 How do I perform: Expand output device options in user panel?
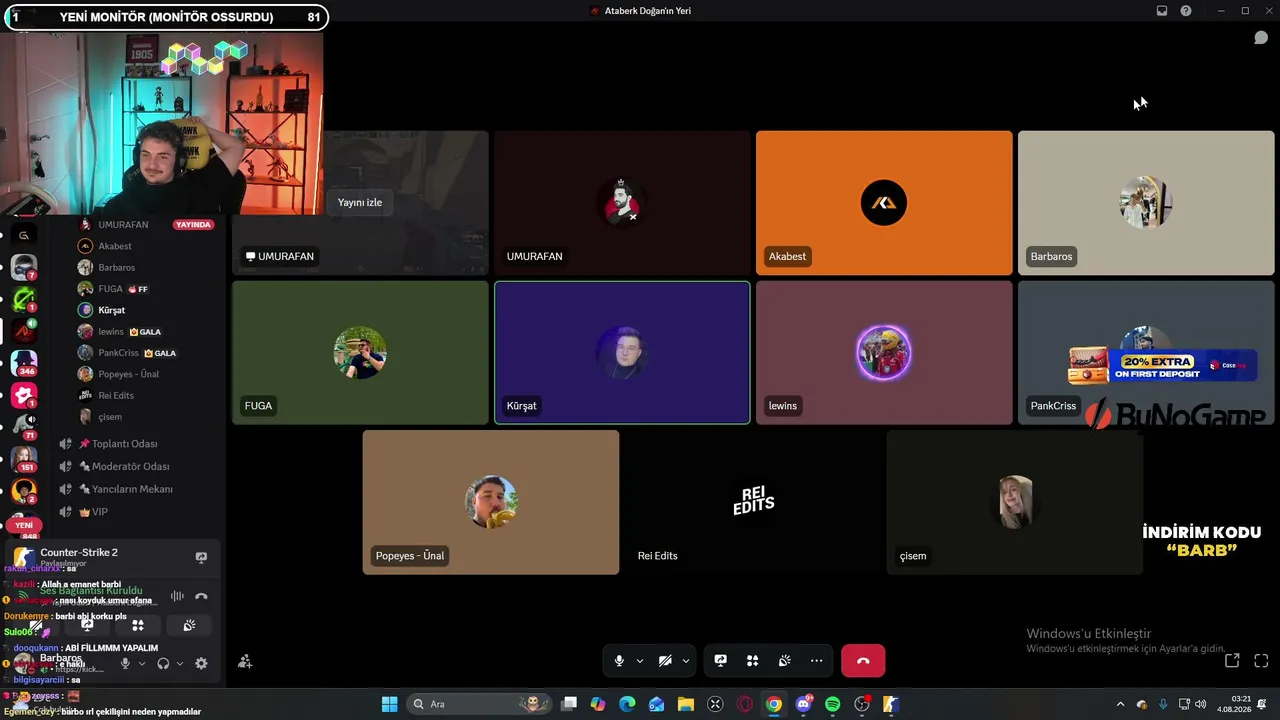(x=180, y=663)
